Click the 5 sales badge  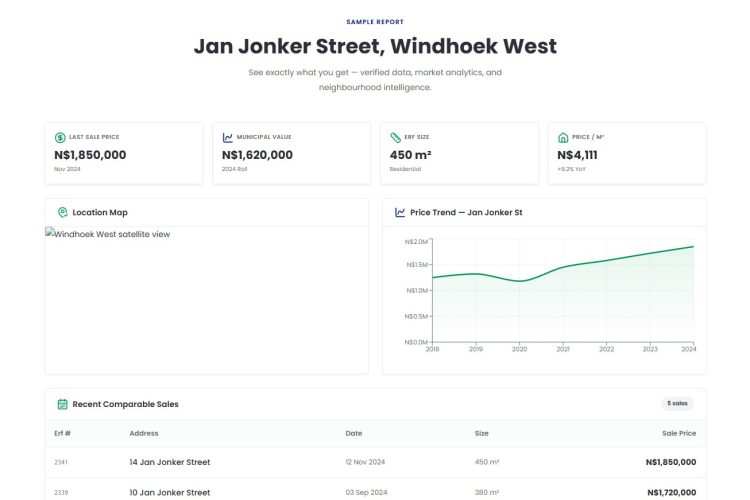pyautogui.click(x=677, y=404)
